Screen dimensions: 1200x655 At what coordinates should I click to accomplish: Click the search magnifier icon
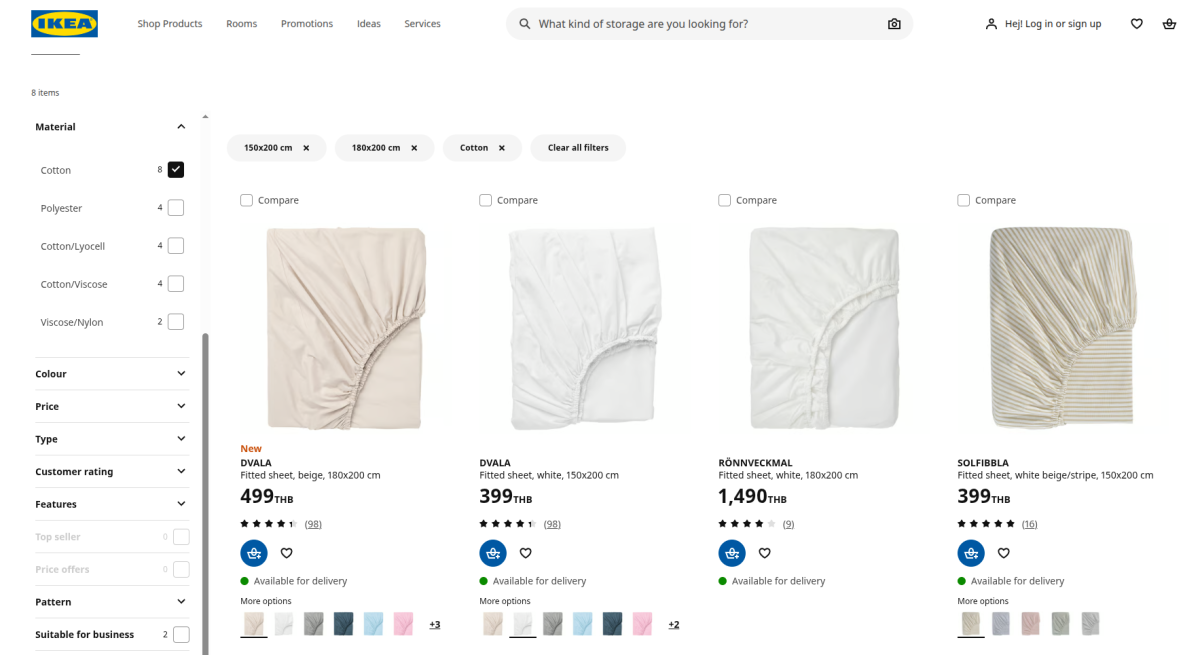[524, 24]
